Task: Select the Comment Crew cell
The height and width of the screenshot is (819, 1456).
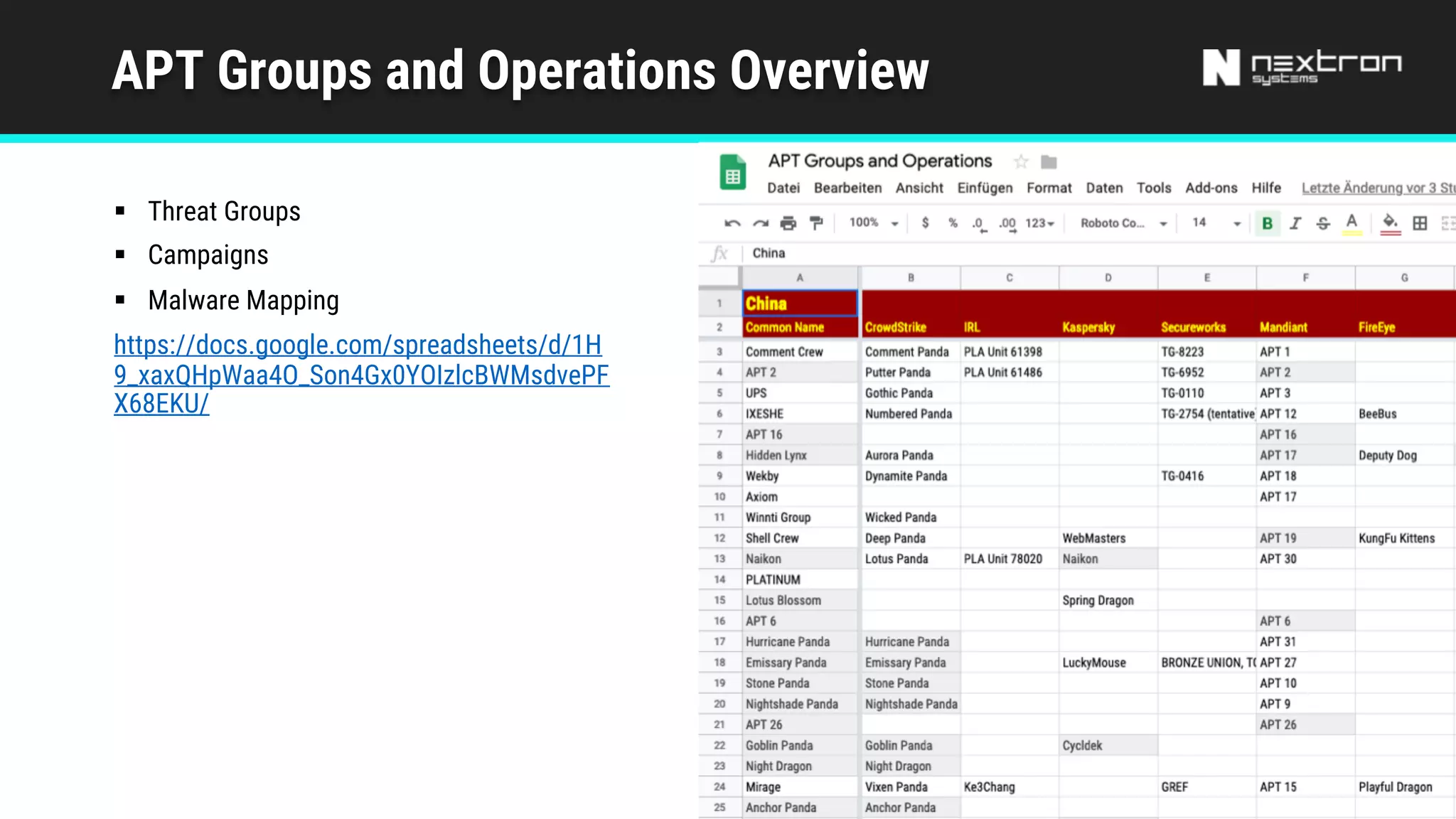Action: pyautogui.click(x=800, y=352)
